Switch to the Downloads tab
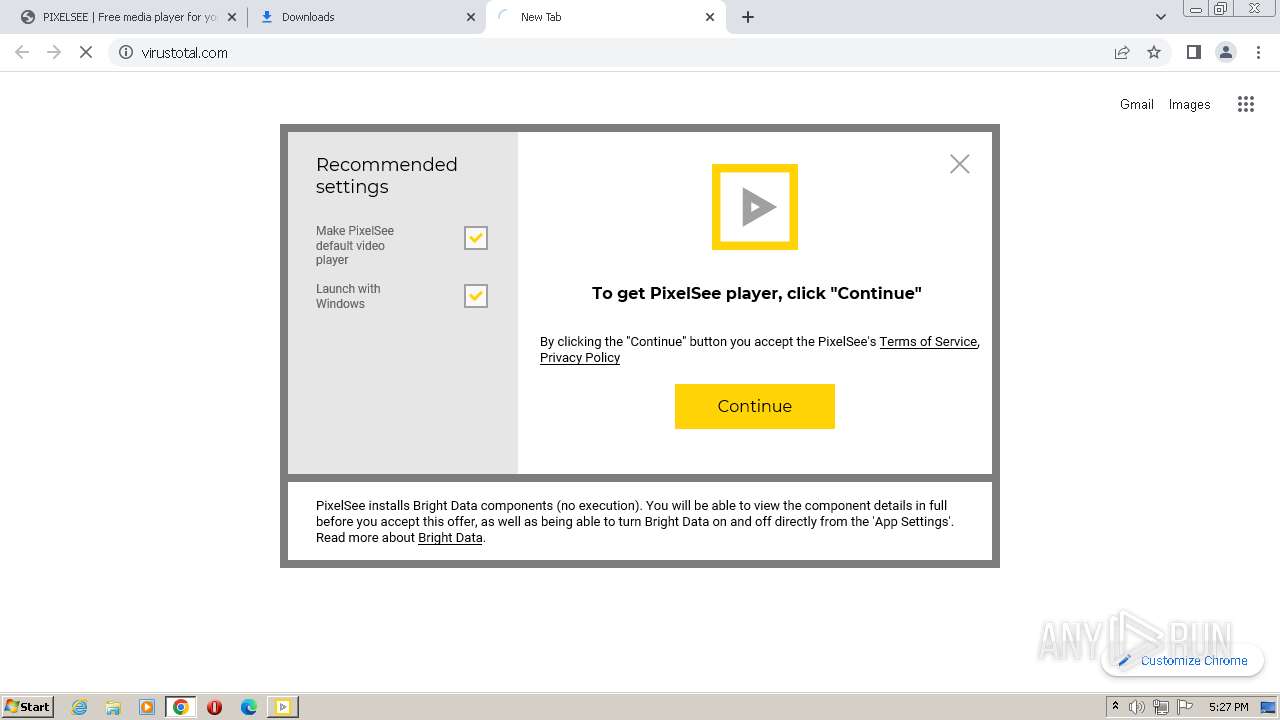1280x720 pixels. coord(368,17)
